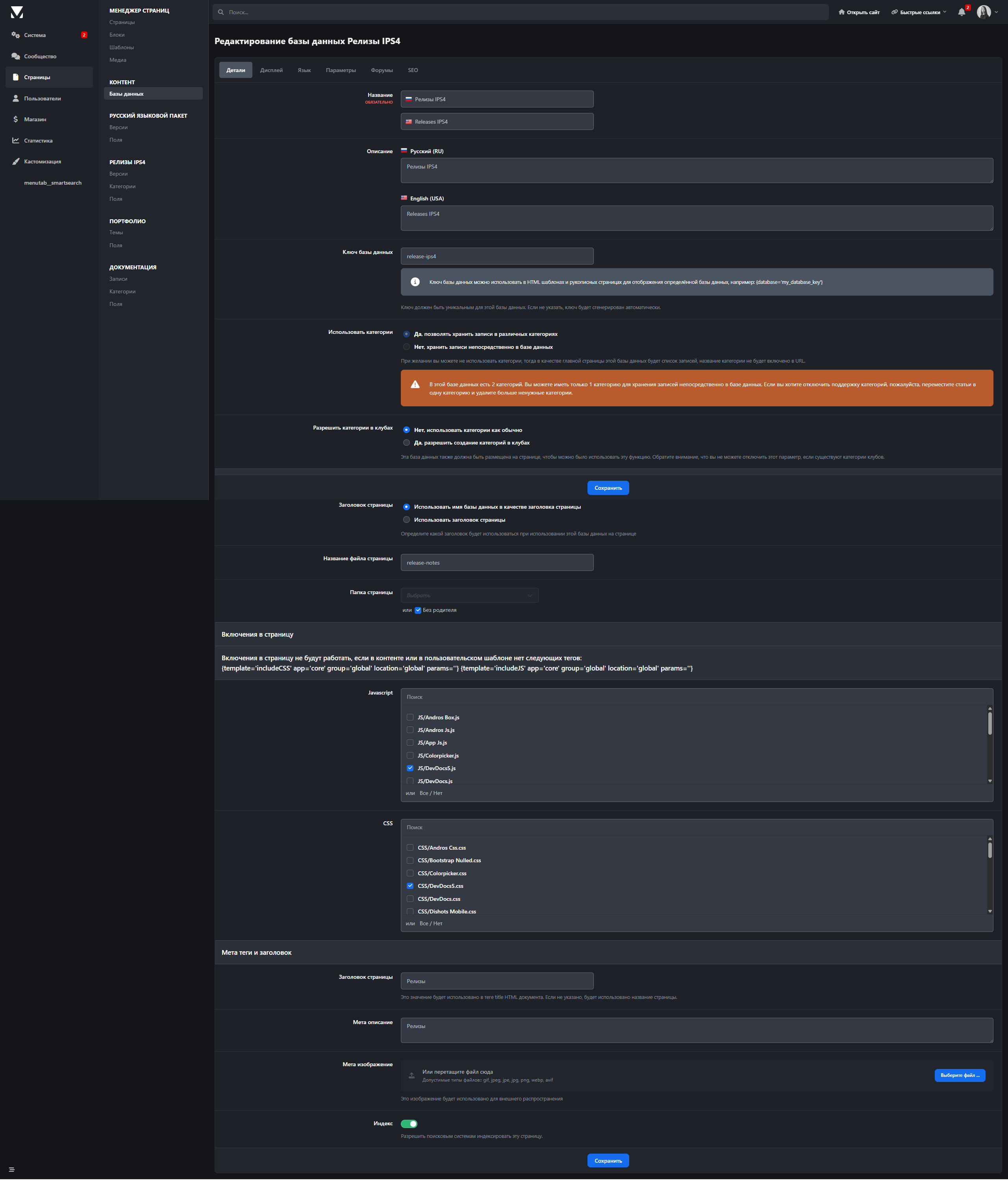This screenshot has width=1008, height=1180.
Task: Check the JS/Andros Box.js checkbox
Action: point(410,717)
